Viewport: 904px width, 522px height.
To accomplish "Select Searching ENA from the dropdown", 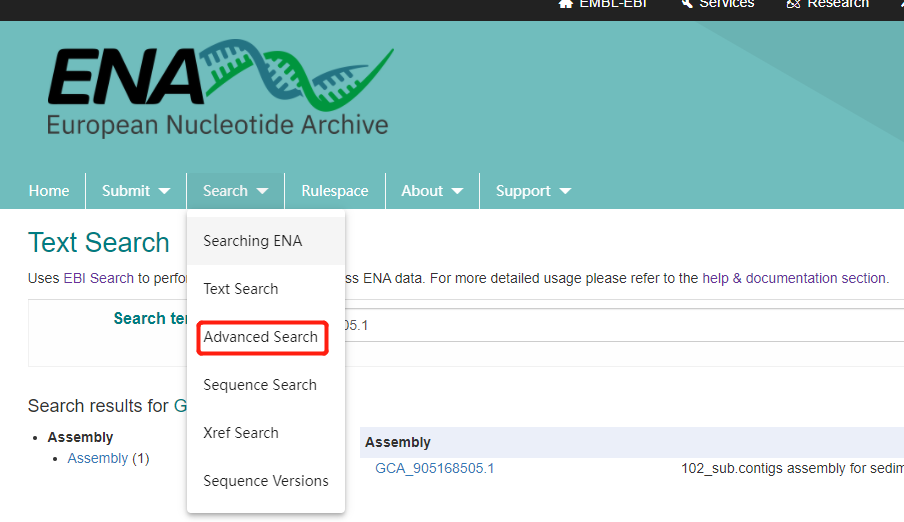I will point(252,241).
